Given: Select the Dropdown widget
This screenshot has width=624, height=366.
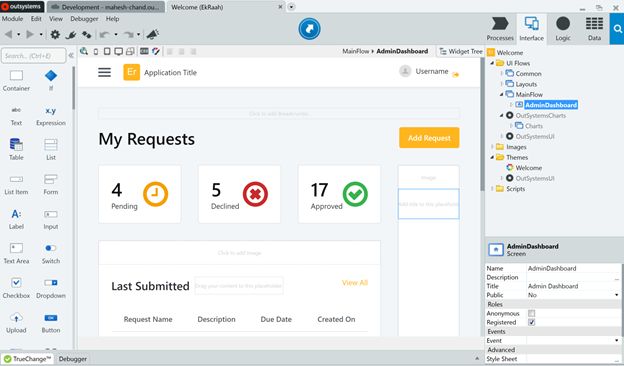Looking at the screenshot, I should 51,288.
